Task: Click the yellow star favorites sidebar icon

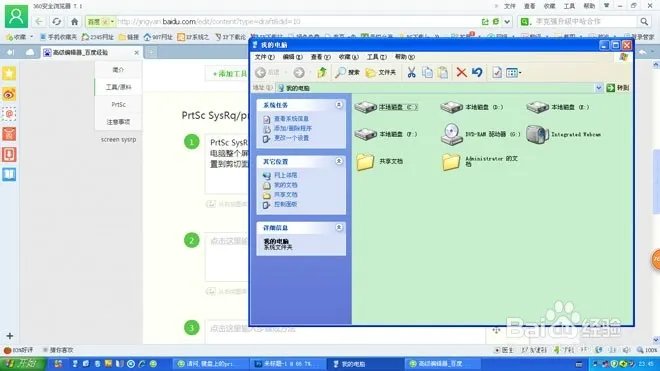Action: coord(9,74)
